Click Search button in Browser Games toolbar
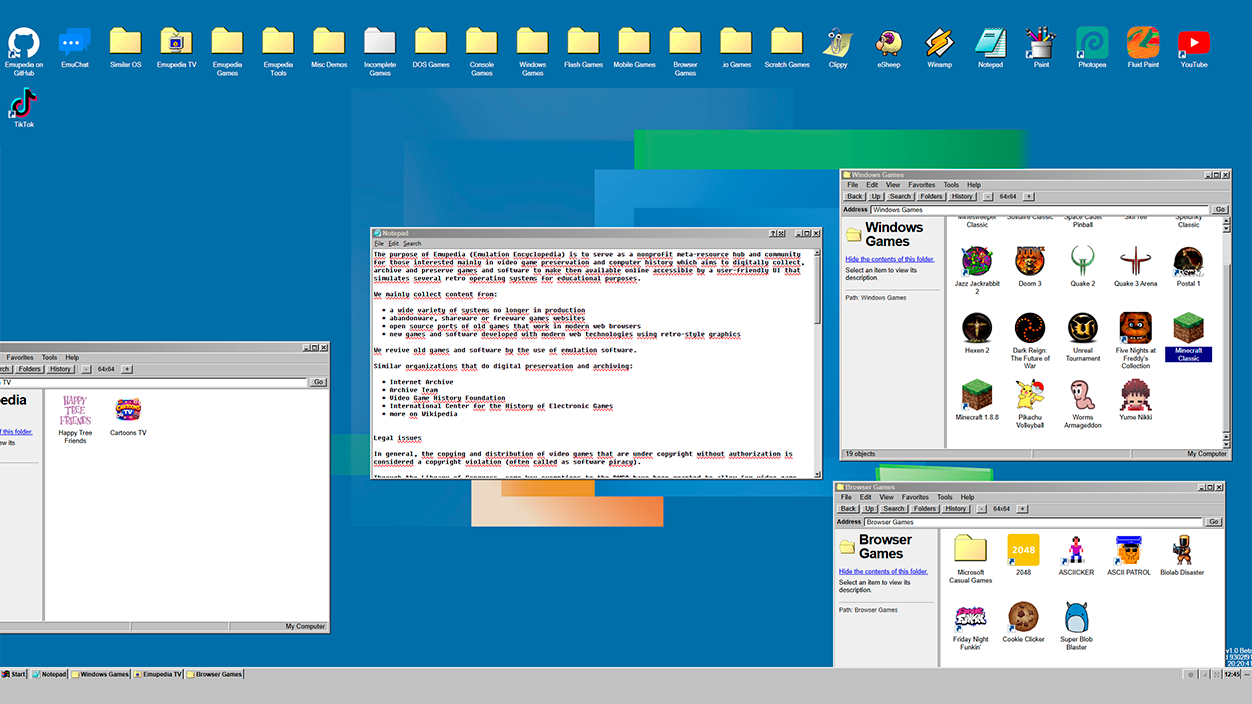This screenshot has width=1252, height=704. click(894, 509)
